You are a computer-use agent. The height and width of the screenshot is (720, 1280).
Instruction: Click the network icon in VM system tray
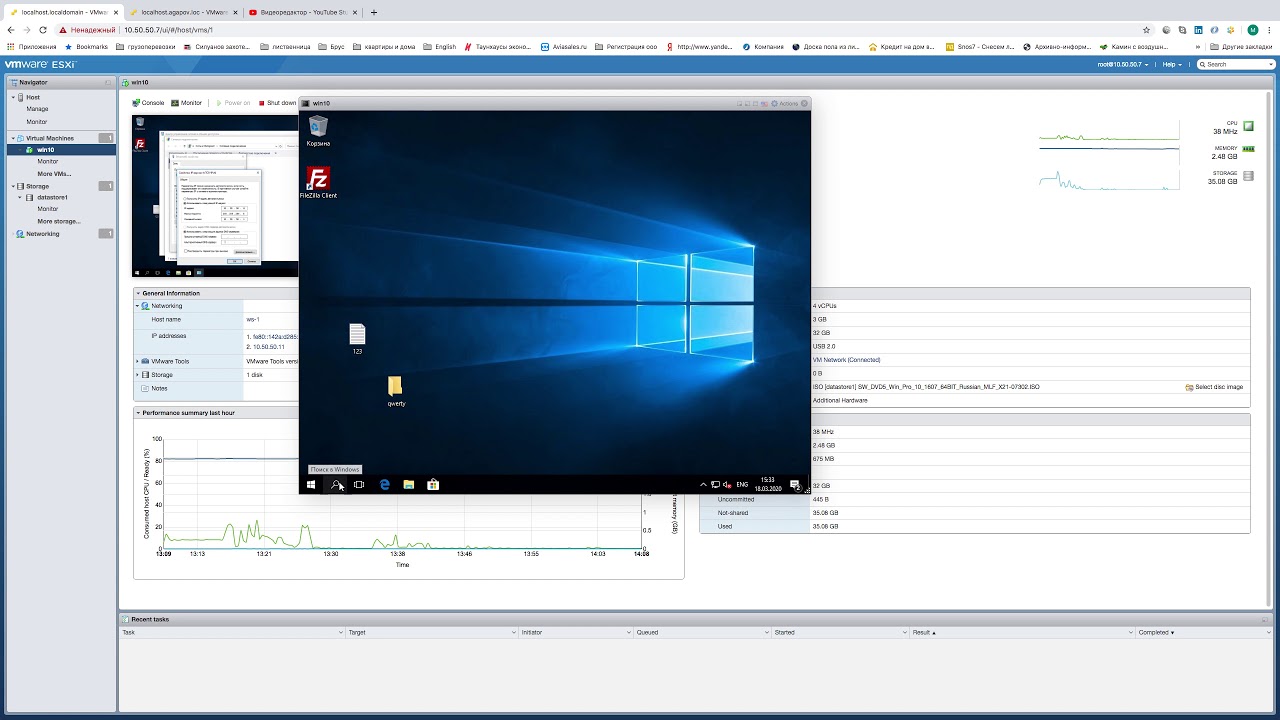[715, 485]
